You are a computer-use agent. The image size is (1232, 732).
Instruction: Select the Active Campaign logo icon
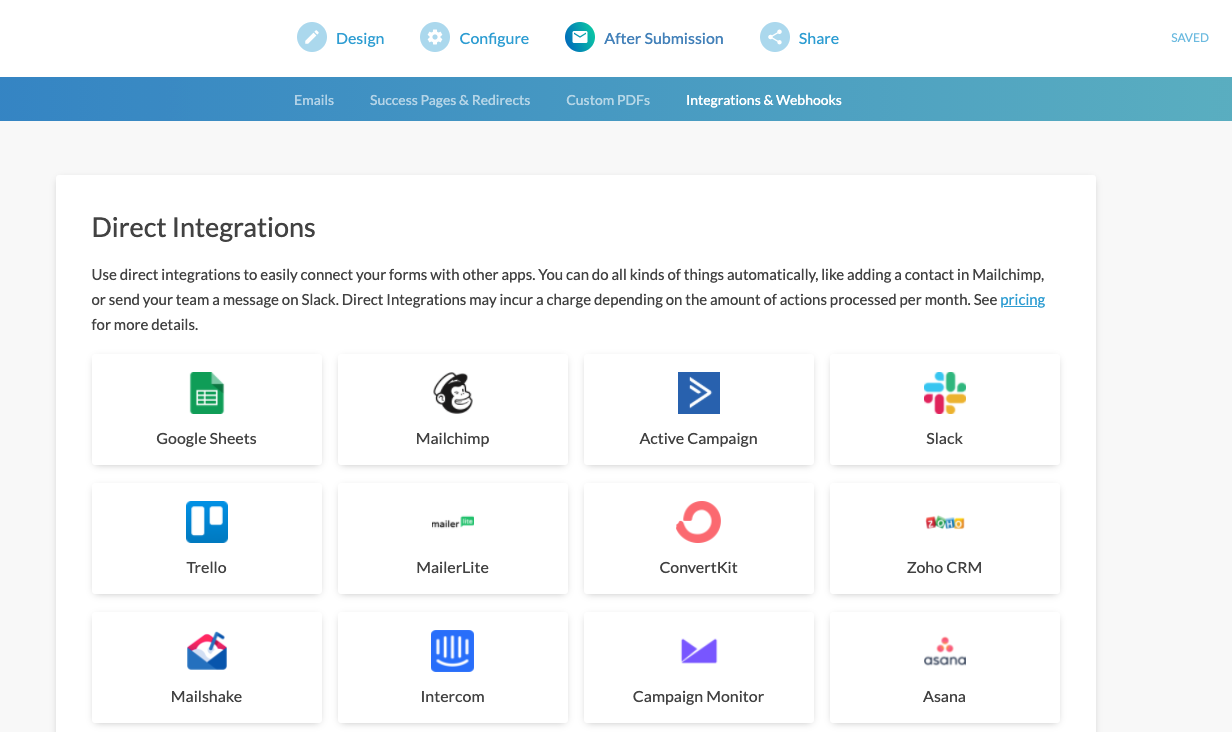(x=699, y=393)
